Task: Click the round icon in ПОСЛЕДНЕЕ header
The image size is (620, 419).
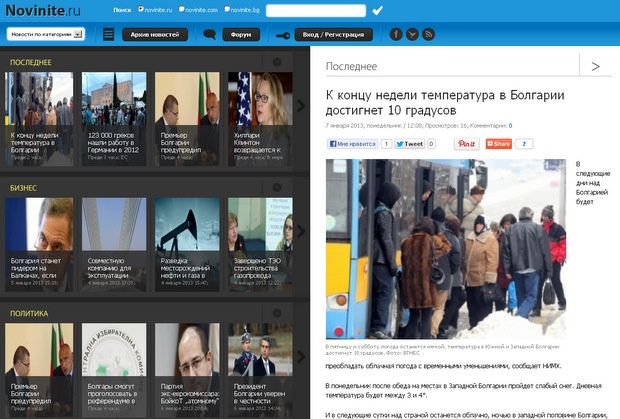Action: click(277, 62)
